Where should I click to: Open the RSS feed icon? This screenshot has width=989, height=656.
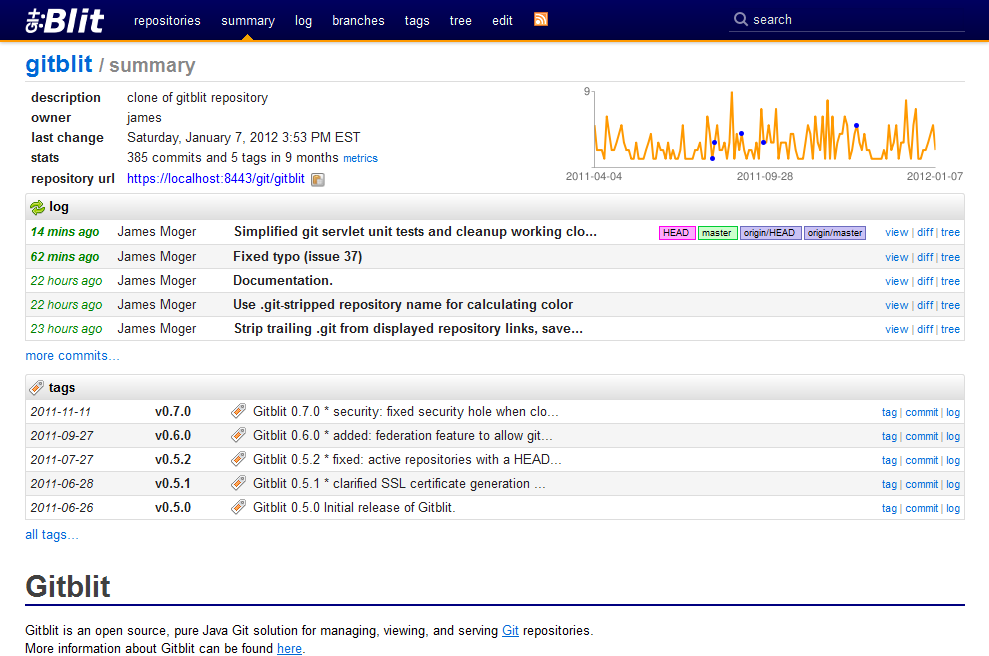[x=541, y=20]
